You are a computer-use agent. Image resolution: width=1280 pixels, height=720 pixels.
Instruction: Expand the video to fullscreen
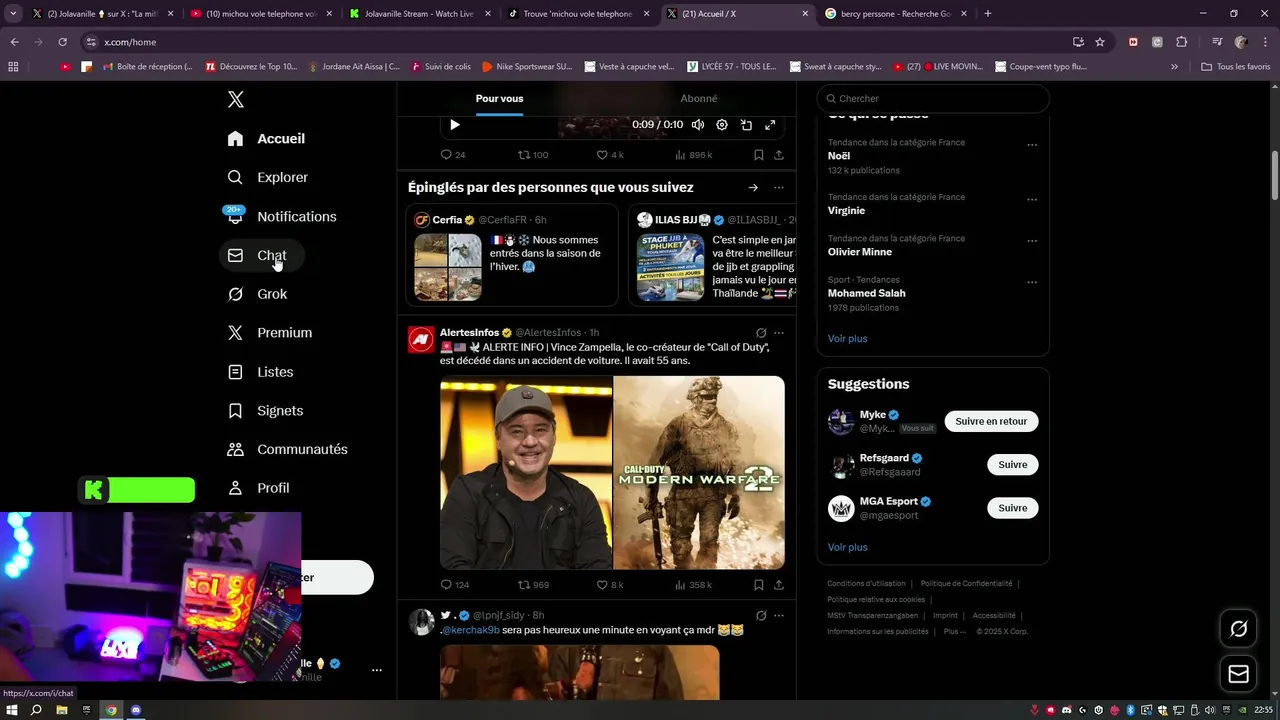click(x=770, y=125)
